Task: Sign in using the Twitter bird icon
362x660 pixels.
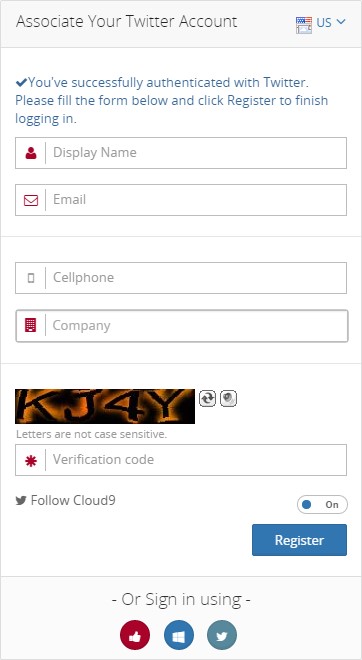Action: coord(222,635)
